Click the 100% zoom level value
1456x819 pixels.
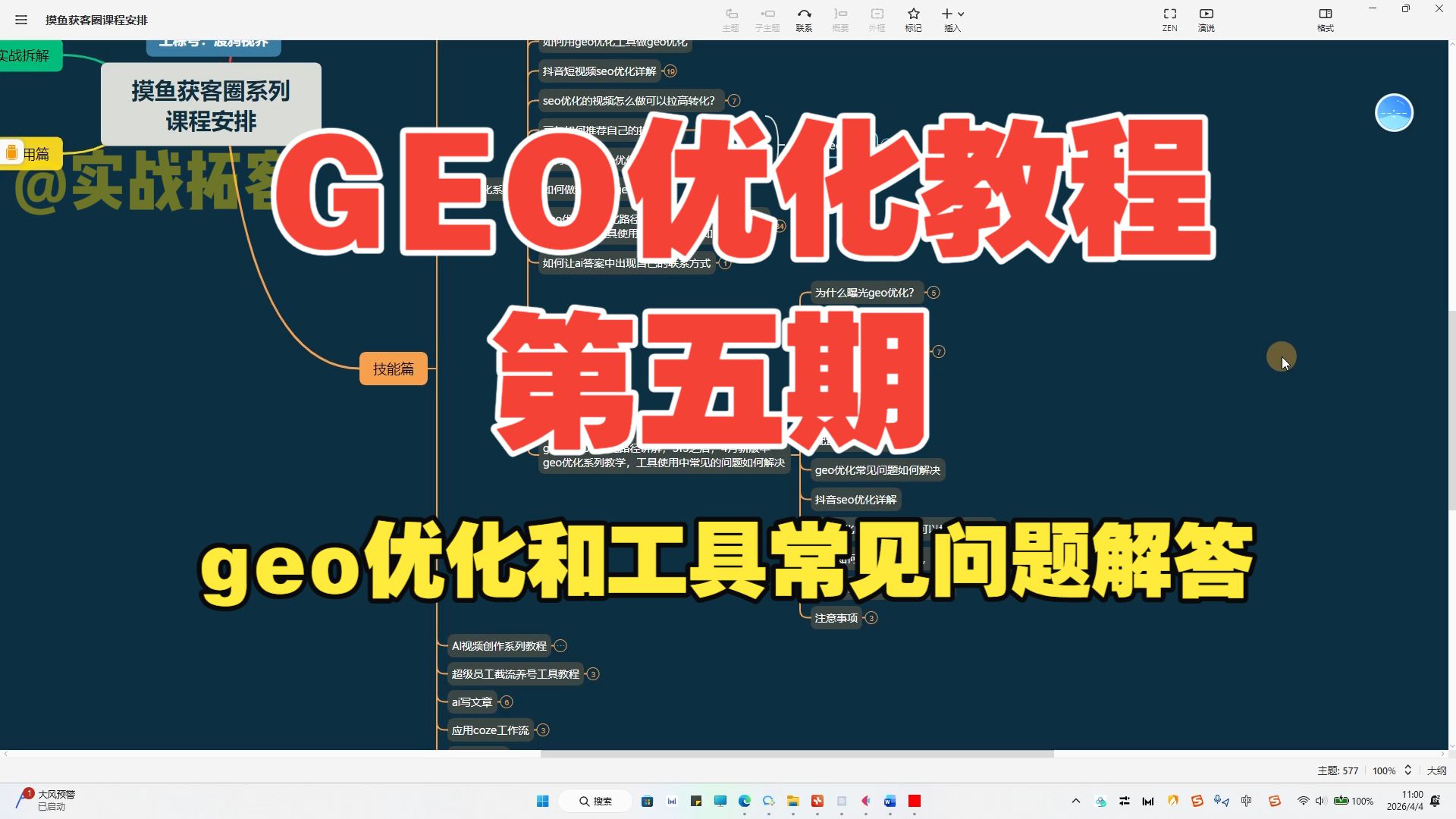pyautogui.click(x=1384, y=770)
